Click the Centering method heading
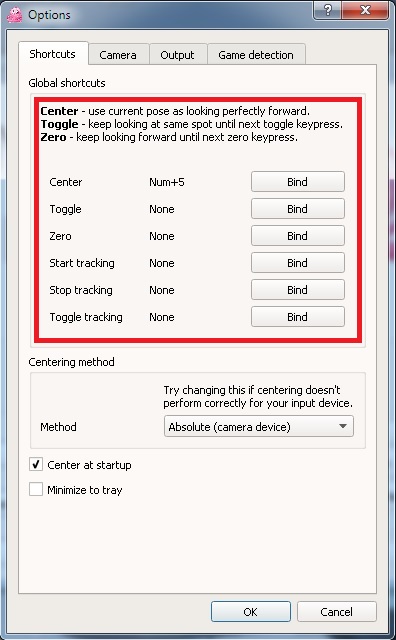Screen dimensions: 396x640 [x=71, y=362]
